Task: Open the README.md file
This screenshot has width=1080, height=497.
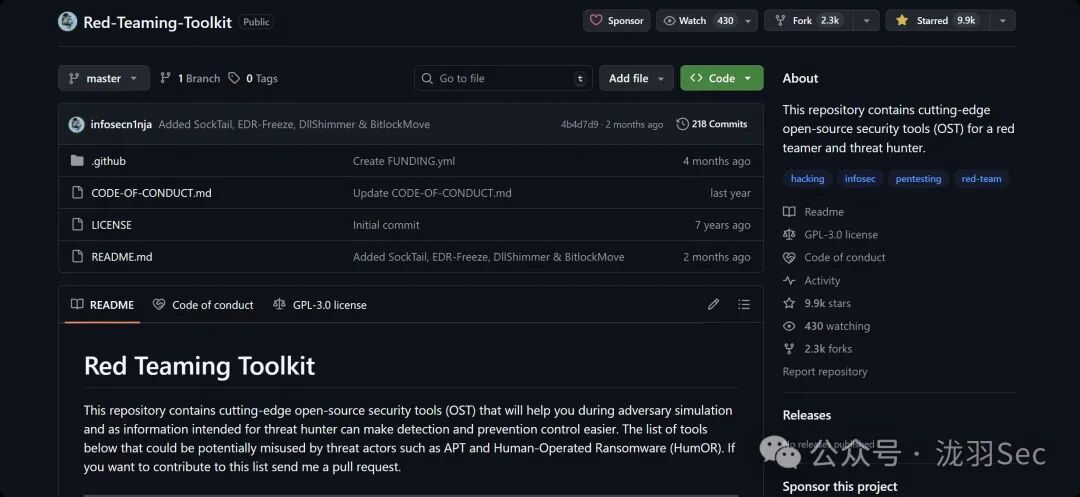Action: (x=122, y=257)
